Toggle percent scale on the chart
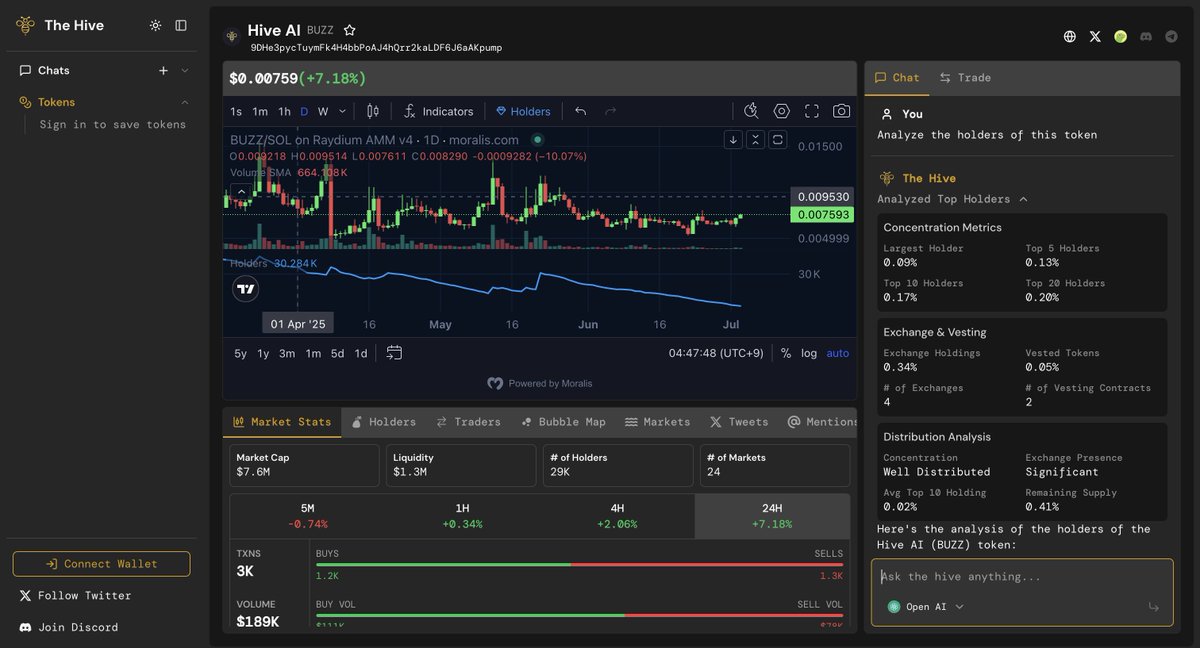 (786, 353)
